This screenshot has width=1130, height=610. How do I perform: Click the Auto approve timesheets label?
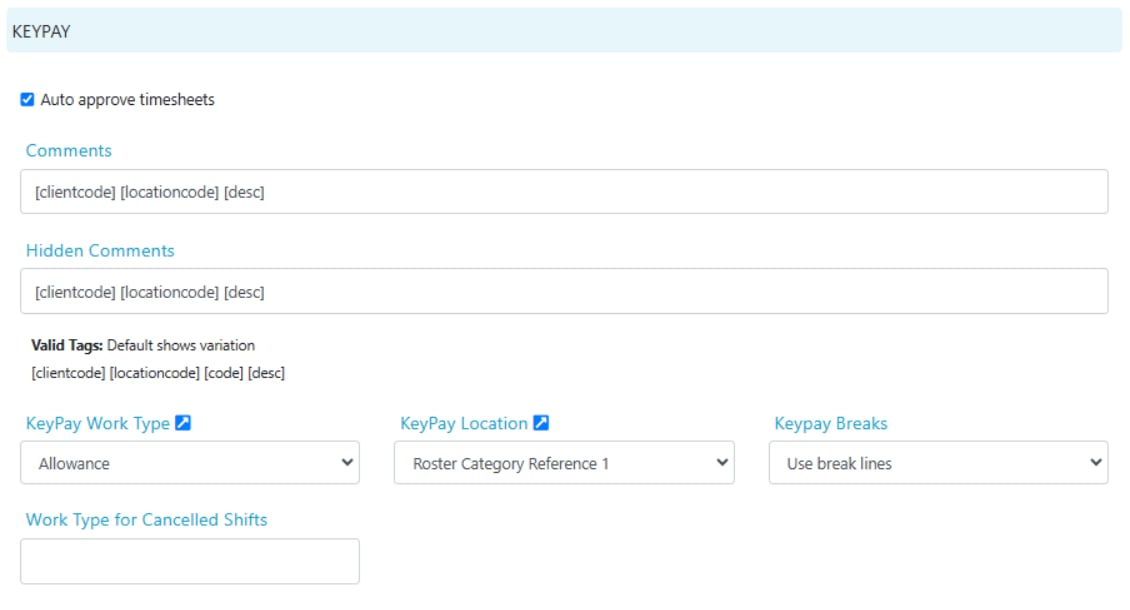click(x=128, y=100)
